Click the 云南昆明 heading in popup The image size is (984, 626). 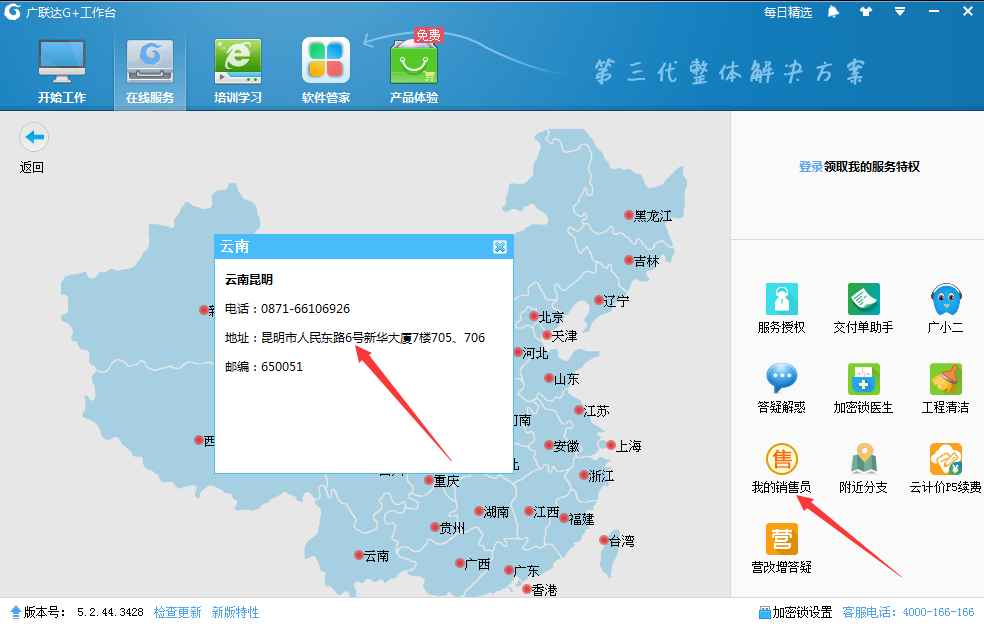[x=249, y=280]
